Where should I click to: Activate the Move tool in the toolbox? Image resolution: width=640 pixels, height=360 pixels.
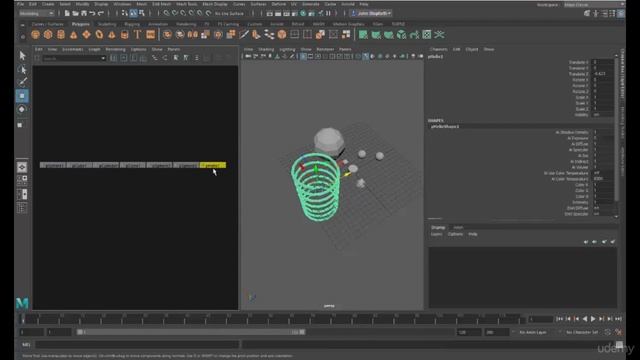click(x=22, y=96)
